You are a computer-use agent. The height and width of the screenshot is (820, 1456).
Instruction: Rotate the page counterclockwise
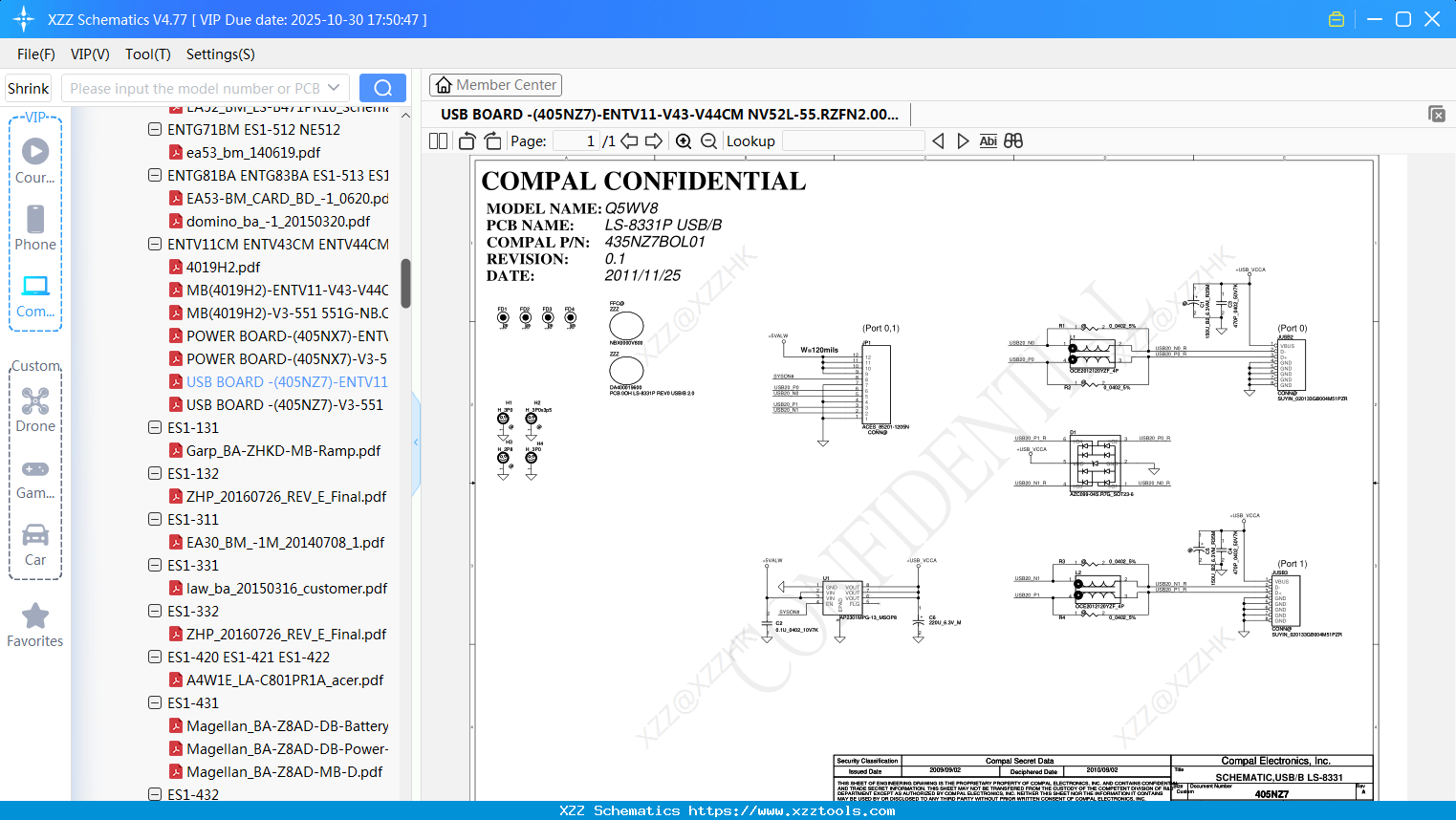(467, 141)
